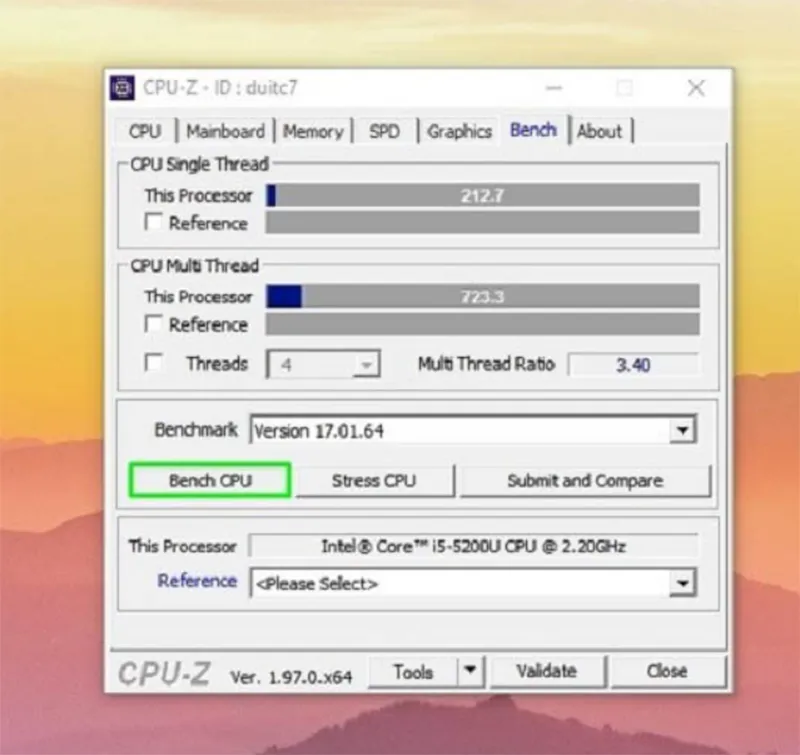800x755 pixels.
Task: Start the Stress CPU test
Action: pyautogui.click(x=374, y=480)
